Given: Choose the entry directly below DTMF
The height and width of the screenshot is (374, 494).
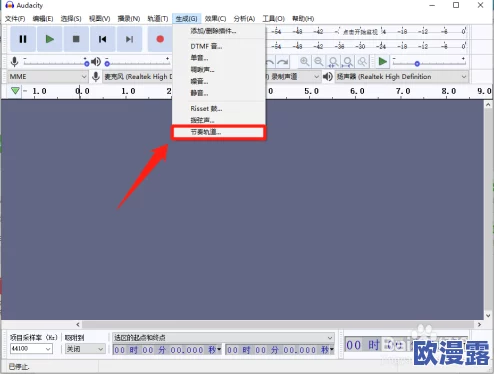Looking at the screenshot, I should click(x=219, y=58).
